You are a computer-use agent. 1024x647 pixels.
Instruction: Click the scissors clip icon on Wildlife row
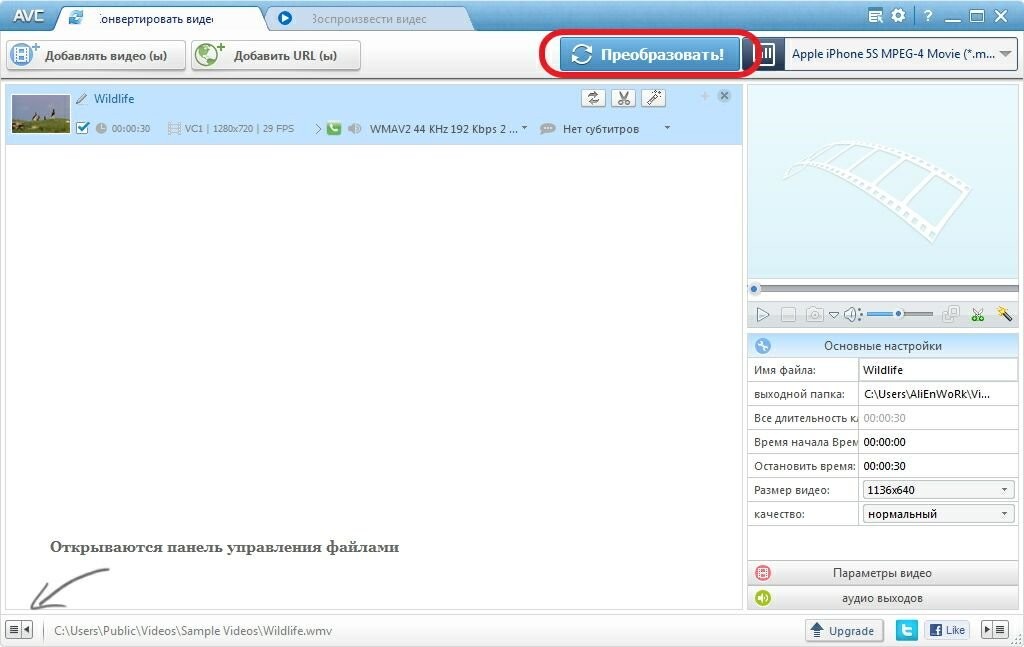pos(623,98)
